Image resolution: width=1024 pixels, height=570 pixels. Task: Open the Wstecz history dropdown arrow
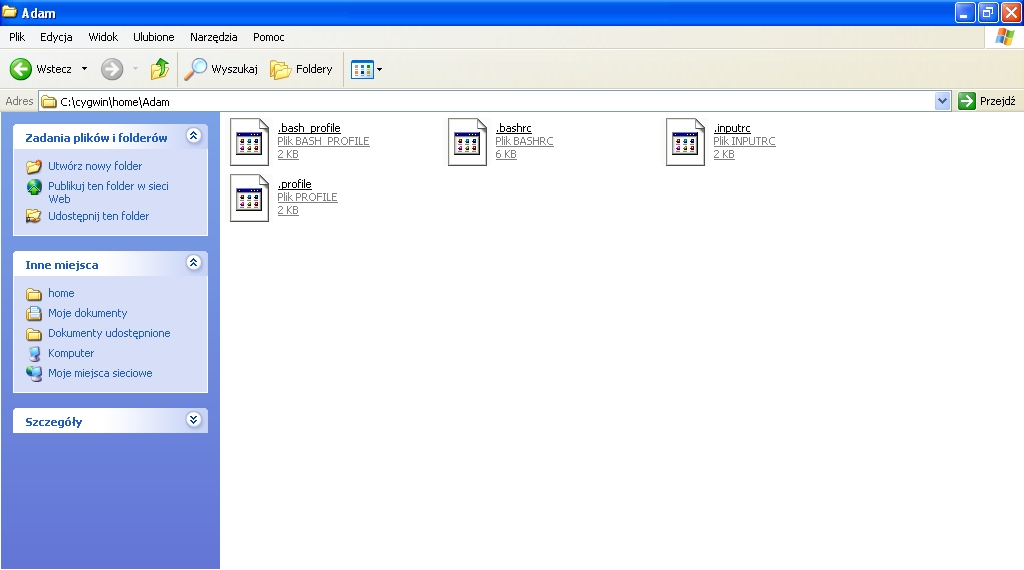[x=84, y=69]
